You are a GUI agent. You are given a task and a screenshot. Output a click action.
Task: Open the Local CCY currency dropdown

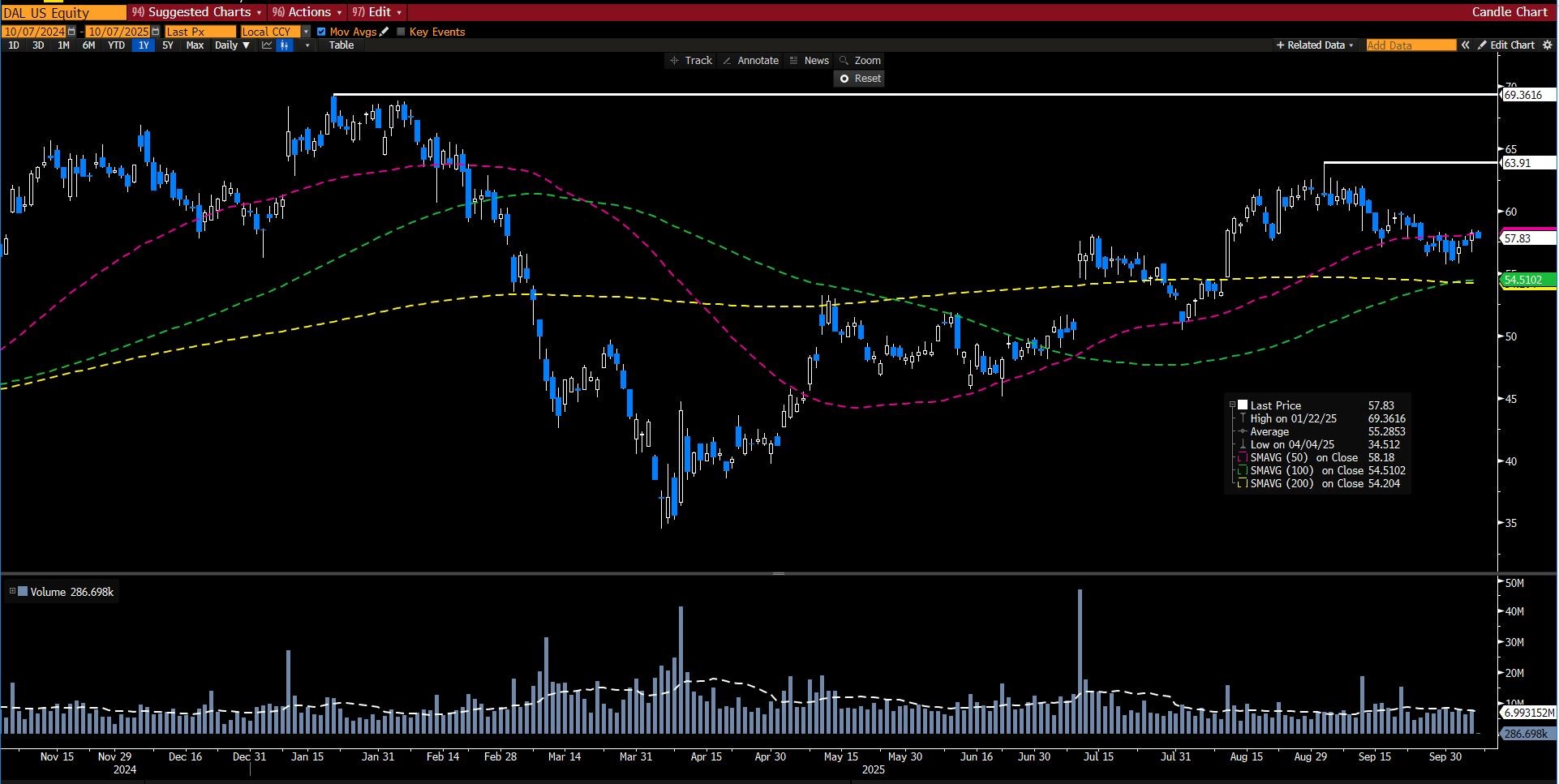(306, 32)
